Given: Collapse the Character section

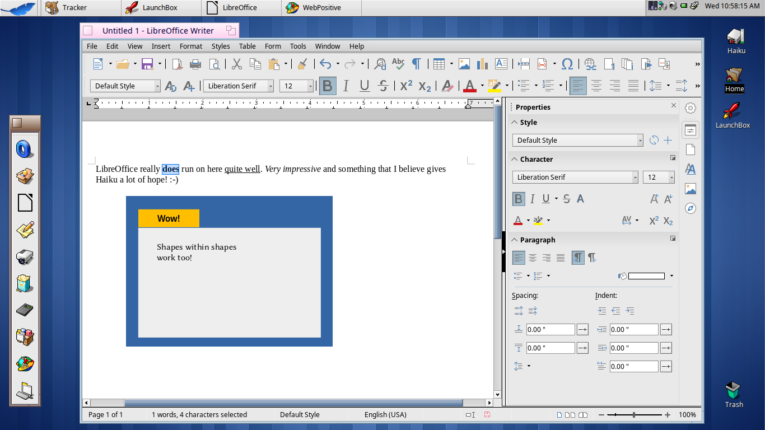Looking at the screenshot, I should point(514,159).
